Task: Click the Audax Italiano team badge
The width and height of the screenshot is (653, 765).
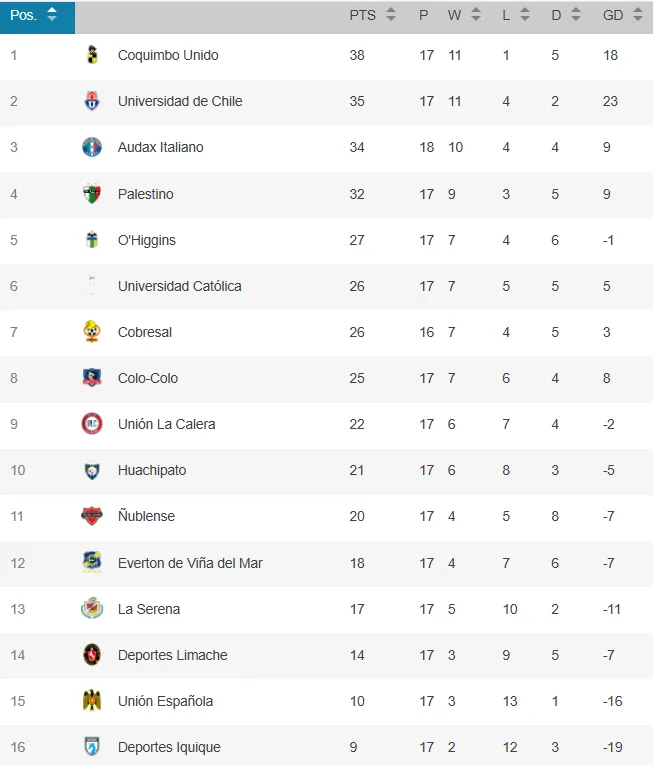Action: pyautogui.click(x=92, y=147)
